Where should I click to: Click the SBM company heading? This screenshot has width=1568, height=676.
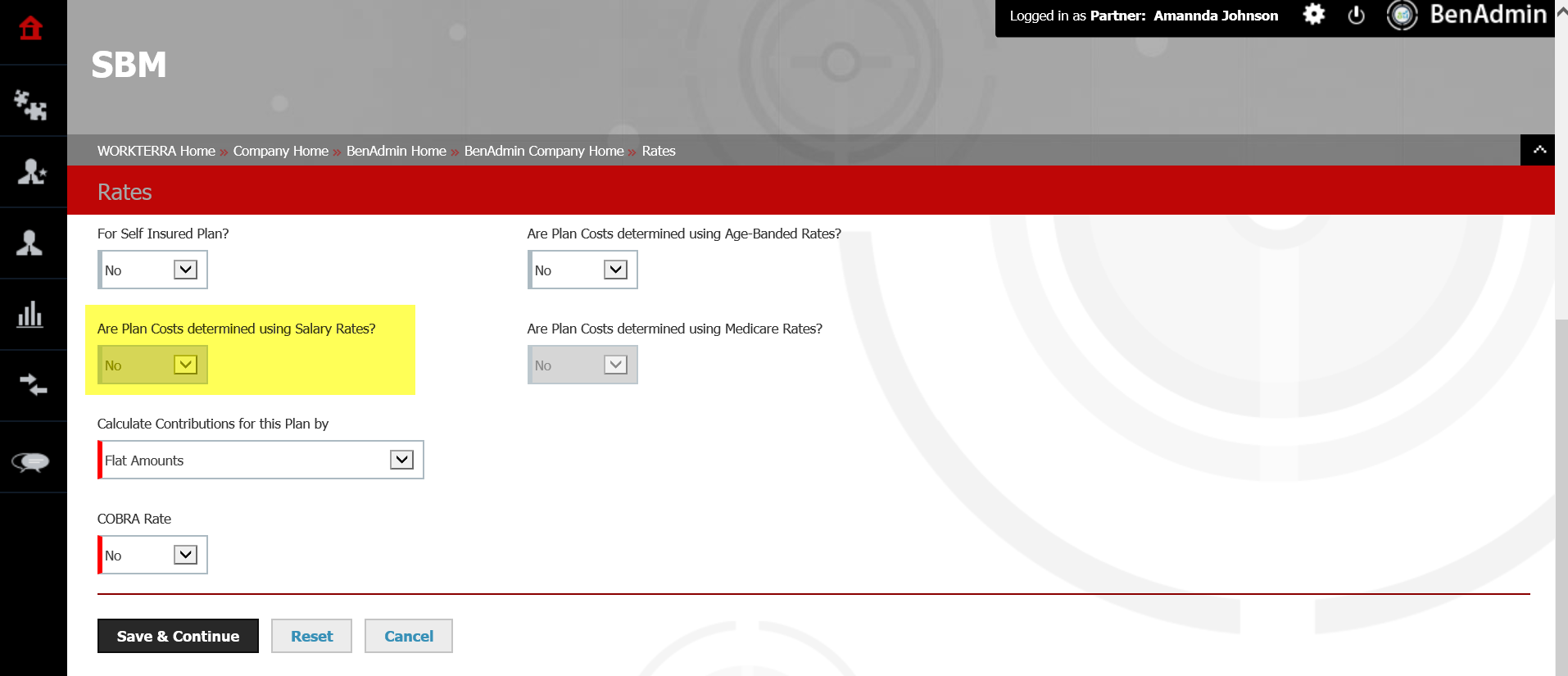tap(129, 65)
